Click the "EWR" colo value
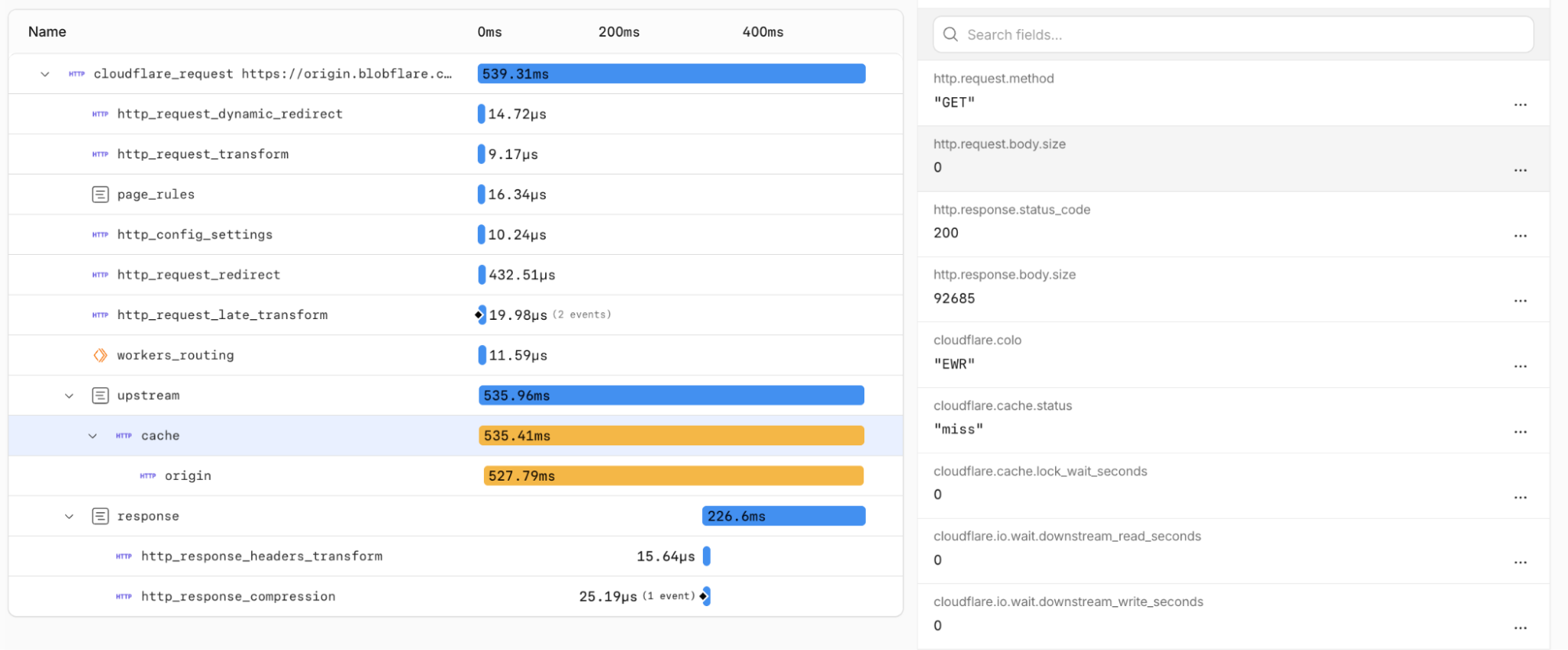Viewport: 1568px width, 650px height. (x=955, y=364)
